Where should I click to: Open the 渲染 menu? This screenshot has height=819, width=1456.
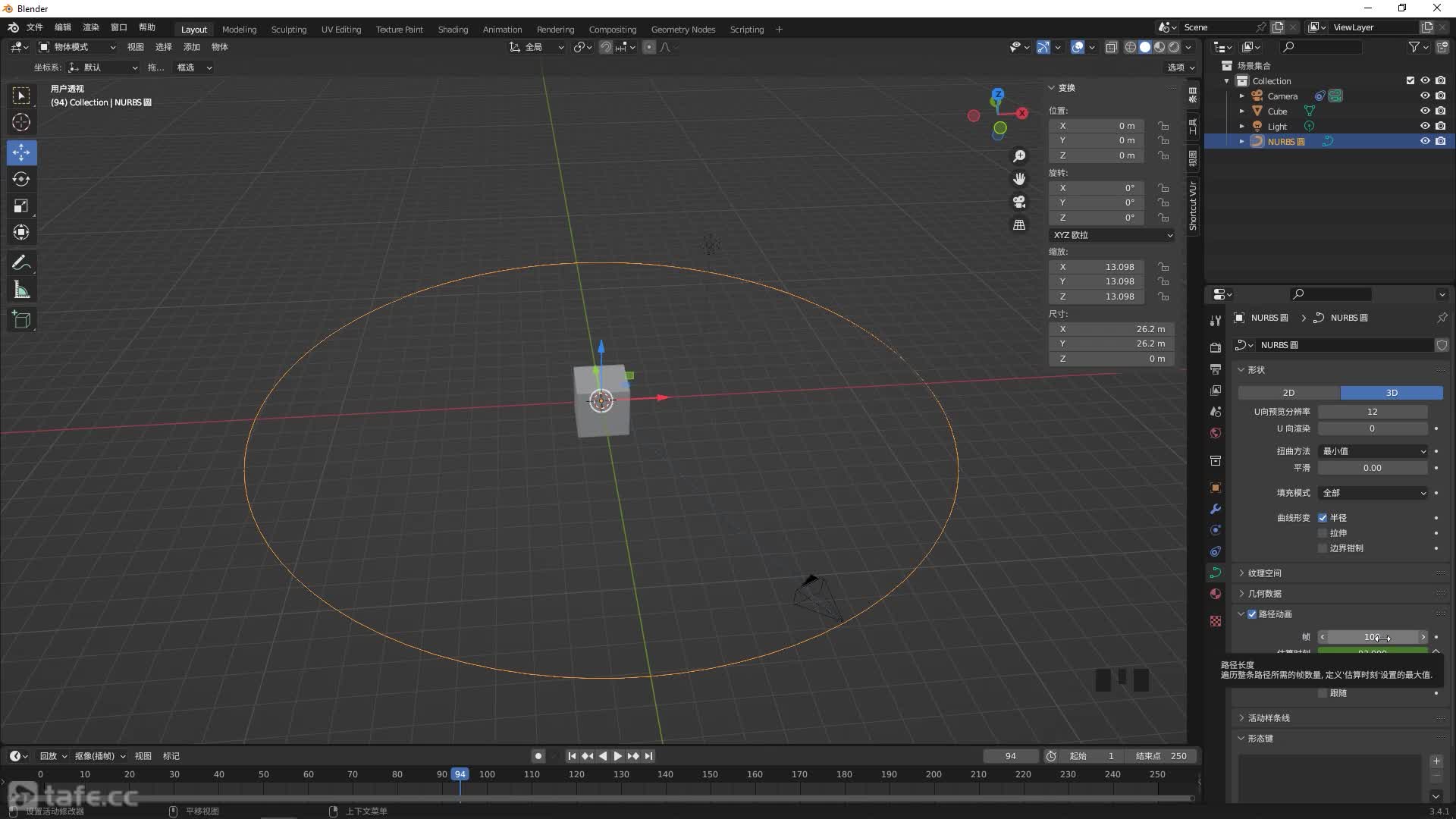91,27
